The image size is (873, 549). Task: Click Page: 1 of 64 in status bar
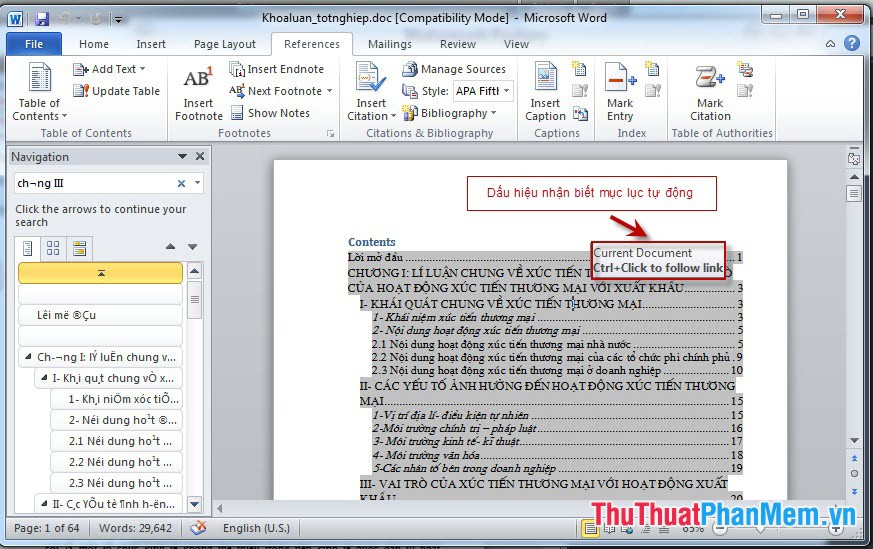[x=47, y=528]
